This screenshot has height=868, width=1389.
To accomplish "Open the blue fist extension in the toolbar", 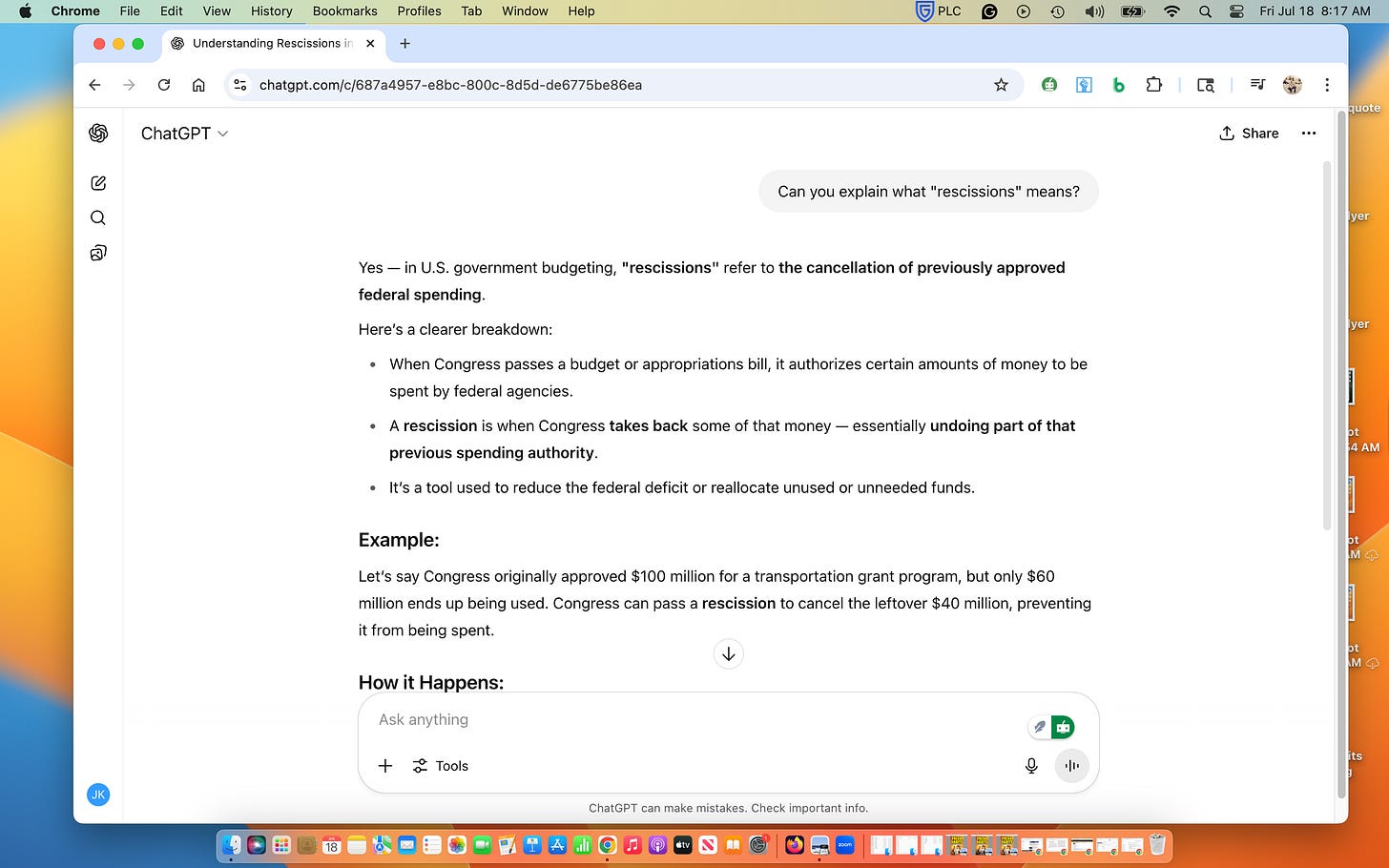I will click(x=1084, y=85).
